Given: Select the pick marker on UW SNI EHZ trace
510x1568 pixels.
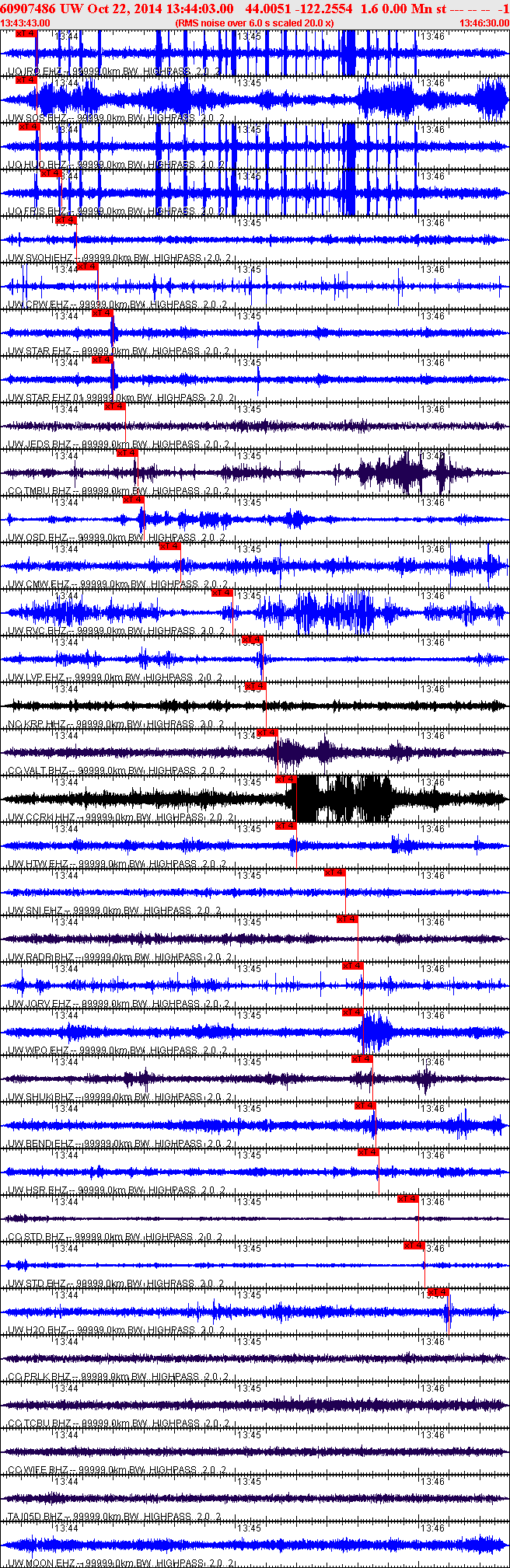Looking at the screenshot, I should [334, 873].
